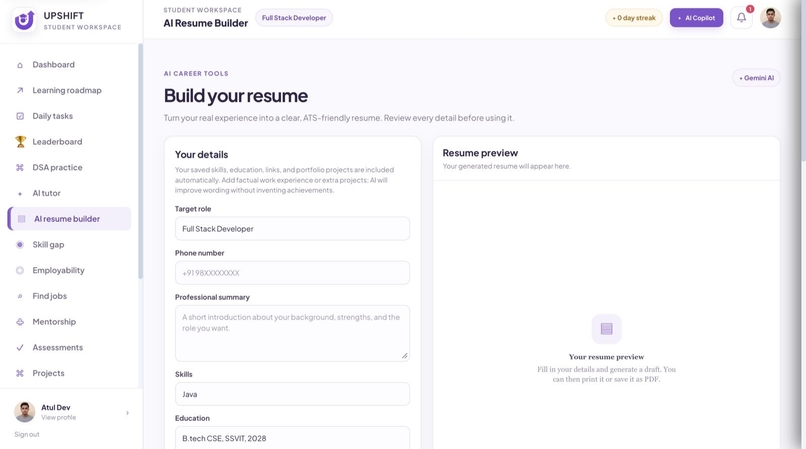Click the Upshift logo icon
The height and width of the screenshot is (449, 806).
[x=24, y=21]
